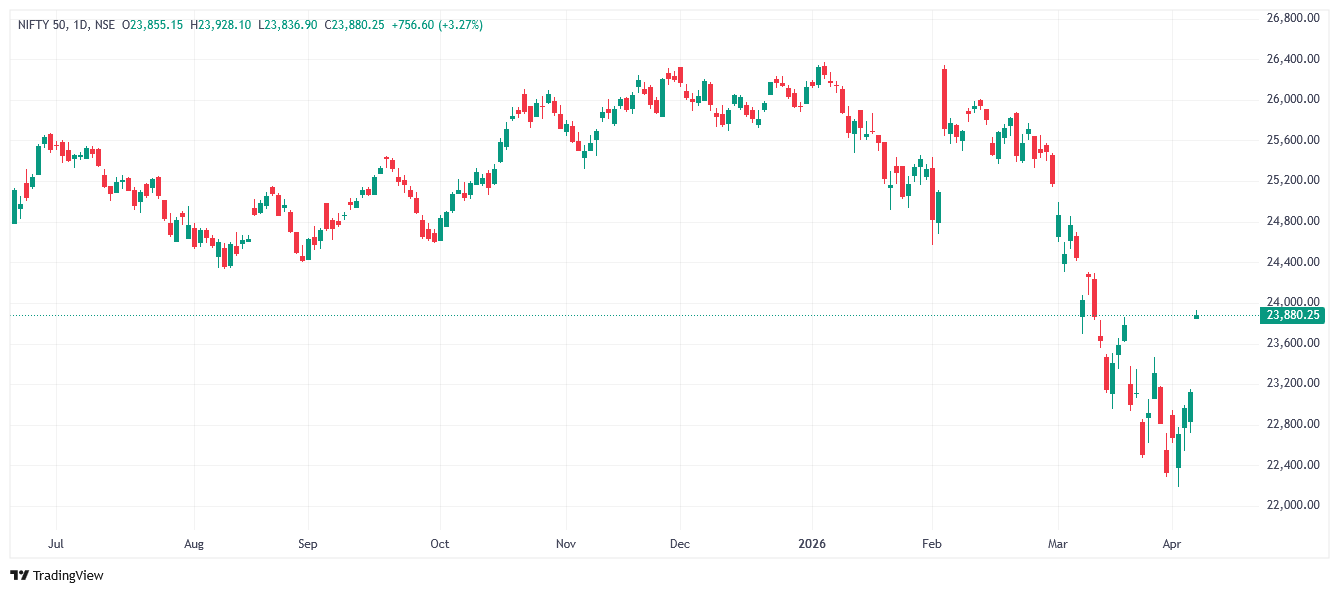Select the 1D interval label
Image resolution: width=1339 pixels, height=593 pixels.
pos(80,24)
